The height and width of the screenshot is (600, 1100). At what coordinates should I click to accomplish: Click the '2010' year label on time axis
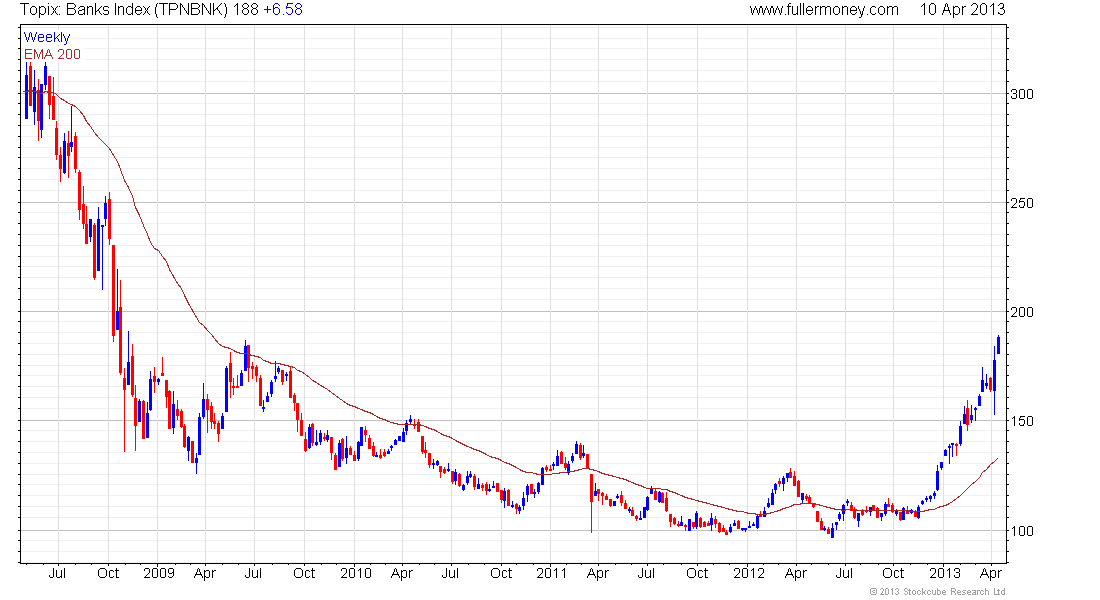pyautogui.click(x=356, y=573)
